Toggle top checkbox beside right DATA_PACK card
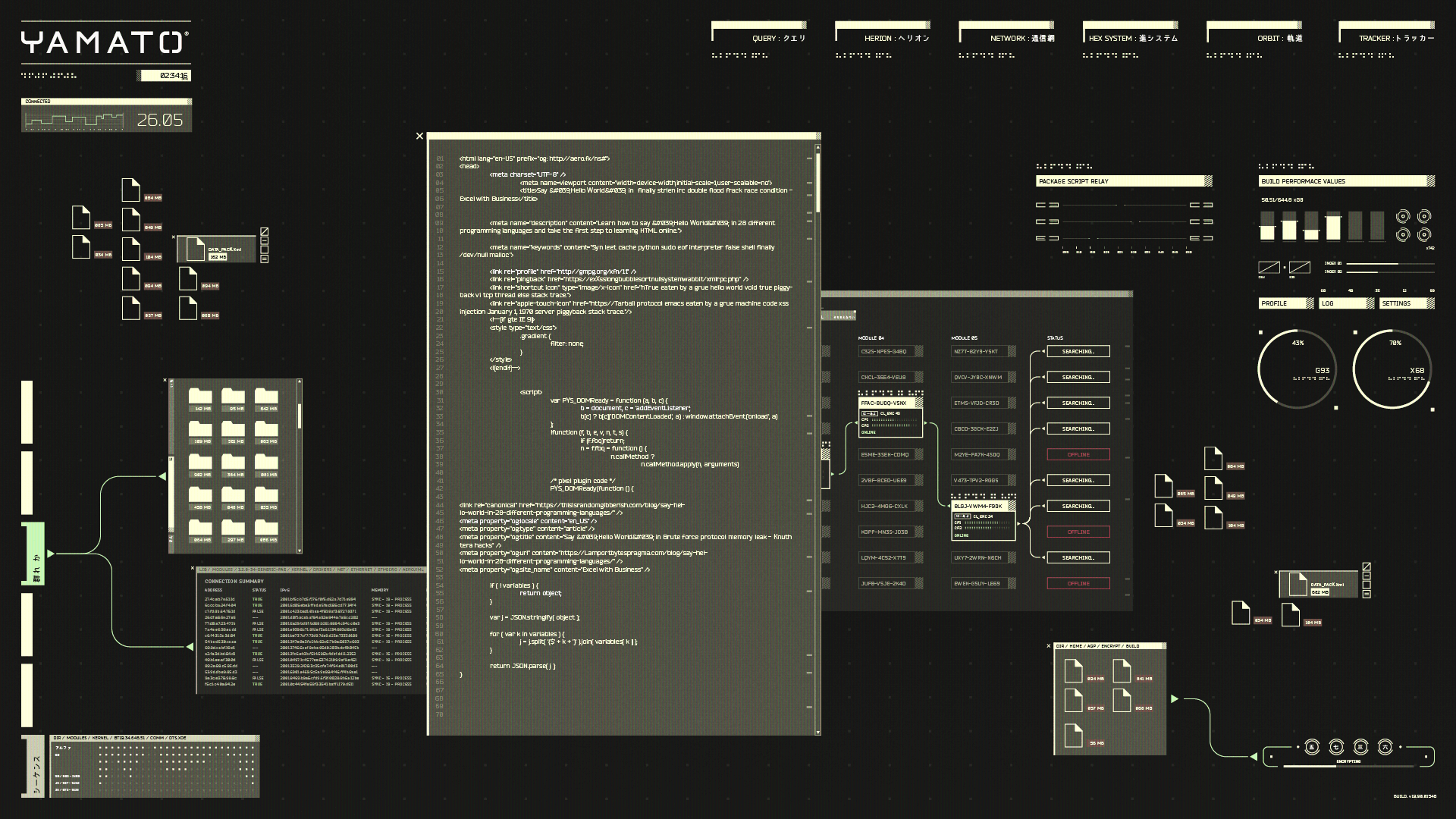 (1367, 567)
